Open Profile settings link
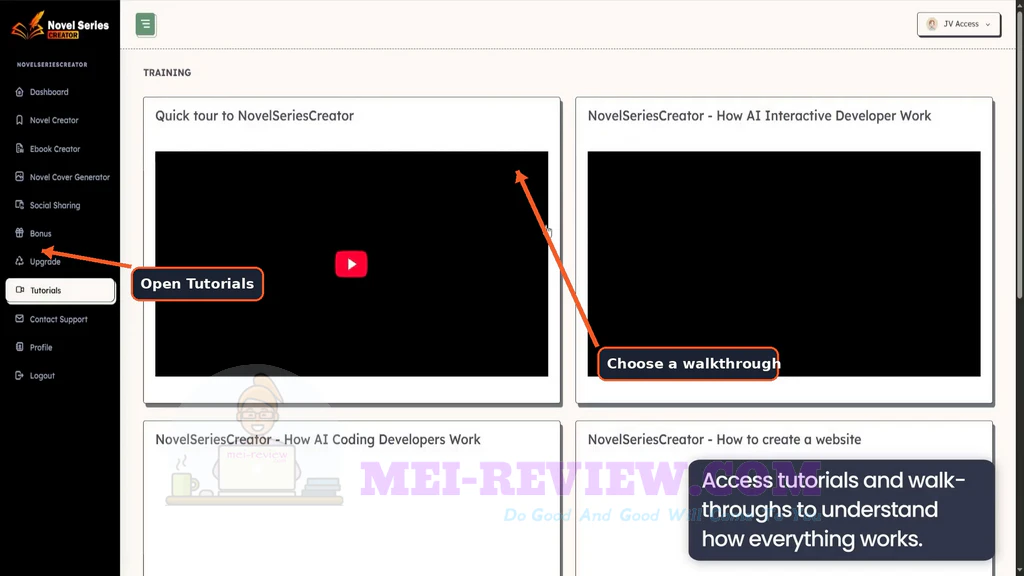This screenshot has width=1024, height=576. (40, 347)
